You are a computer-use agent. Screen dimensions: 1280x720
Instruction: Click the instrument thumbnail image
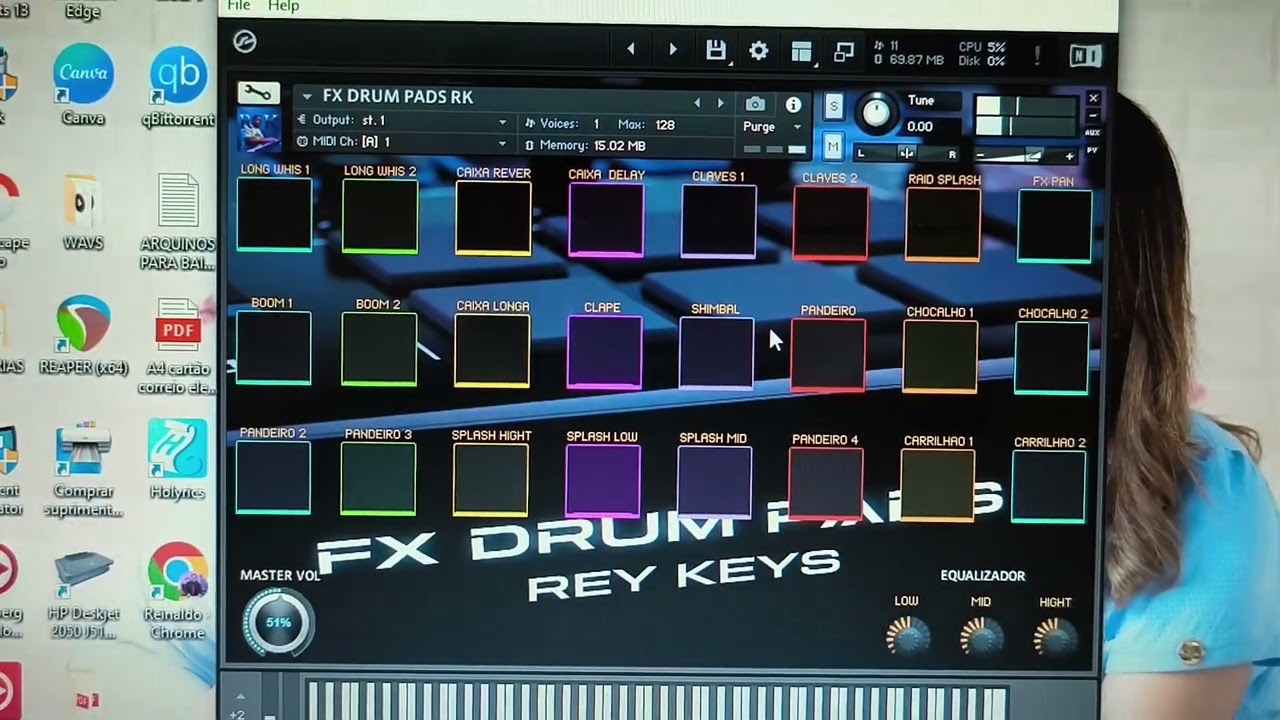258,132
